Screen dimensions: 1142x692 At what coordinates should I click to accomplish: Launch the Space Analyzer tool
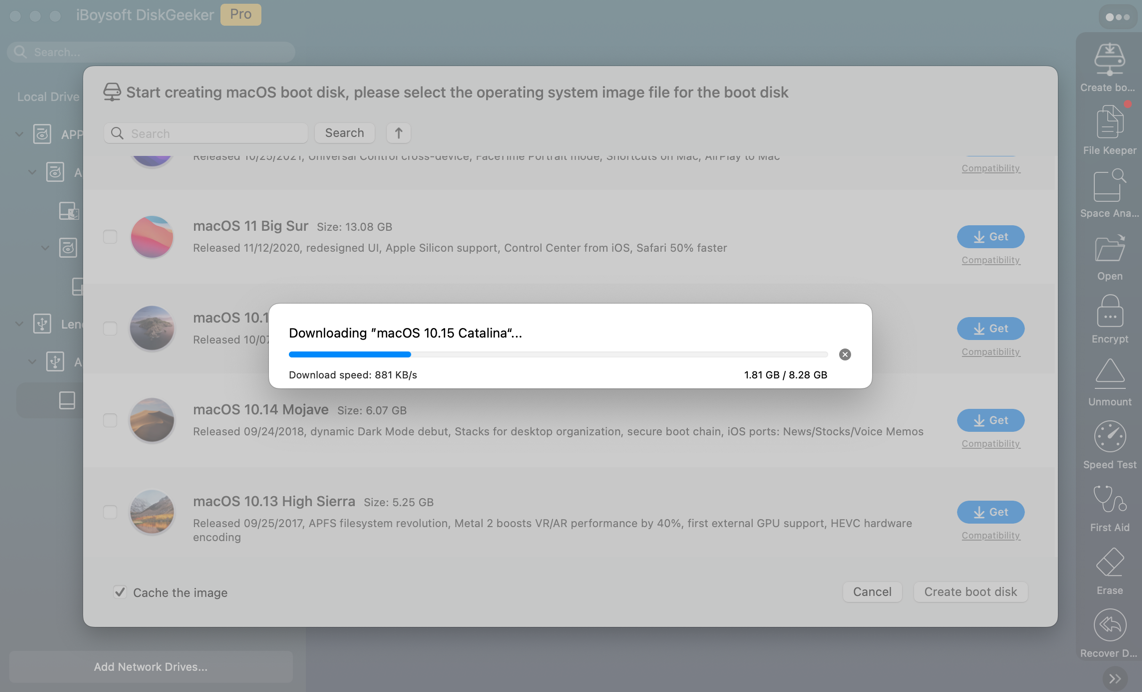[1109, 186]
